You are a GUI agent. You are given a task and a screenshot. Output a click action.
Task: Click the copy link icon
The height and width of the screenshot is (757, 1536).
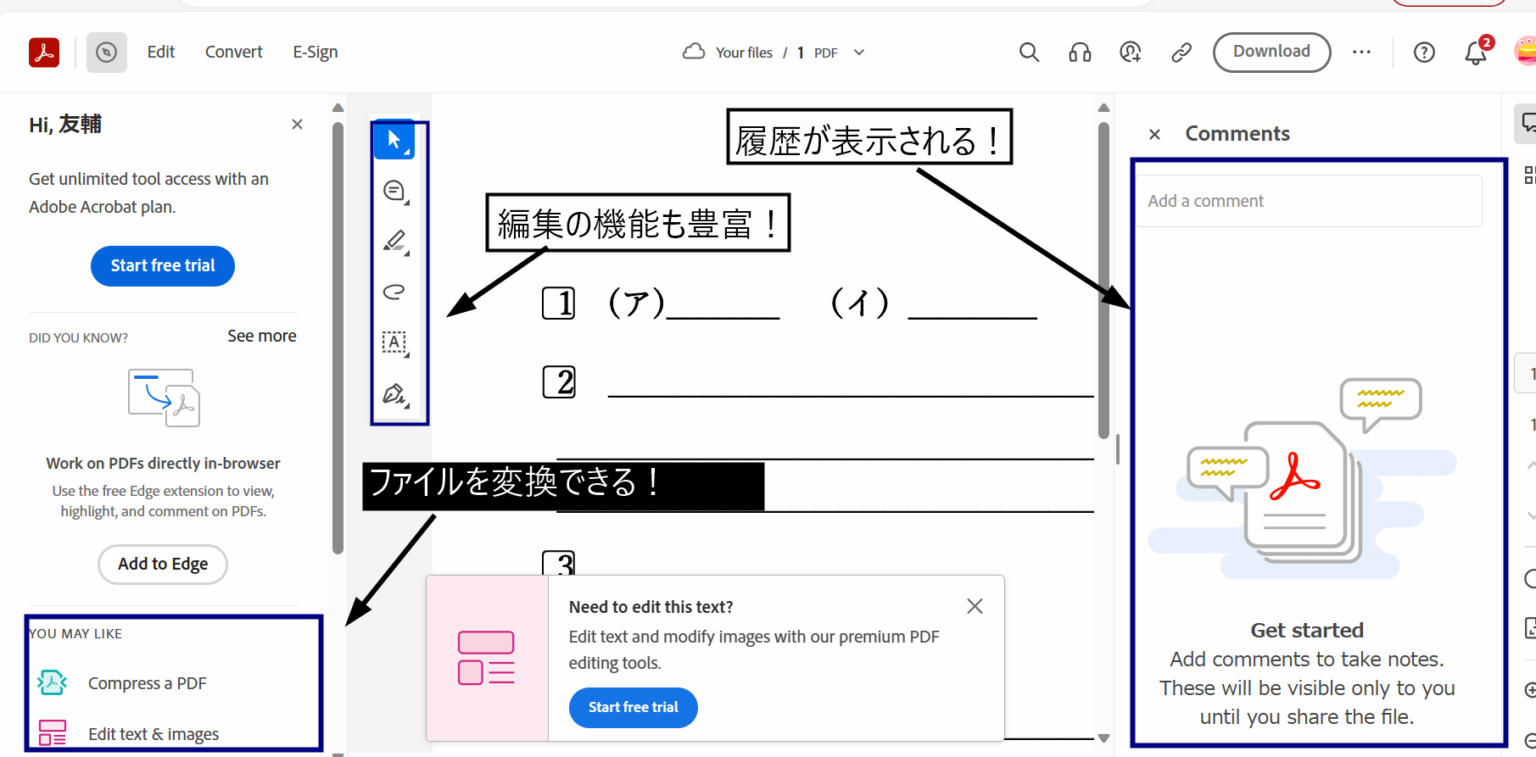(1182, 52)
